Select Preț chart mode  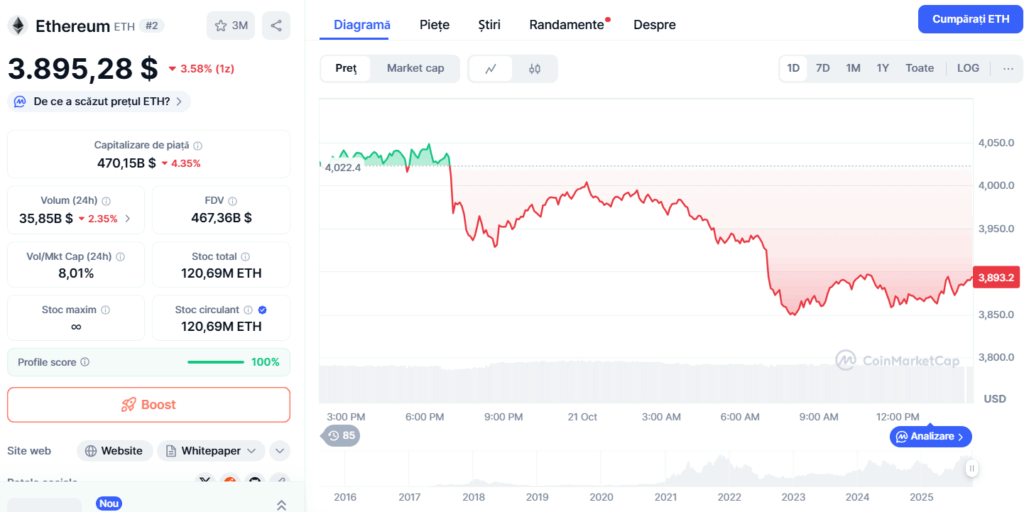tap(346, 69)
